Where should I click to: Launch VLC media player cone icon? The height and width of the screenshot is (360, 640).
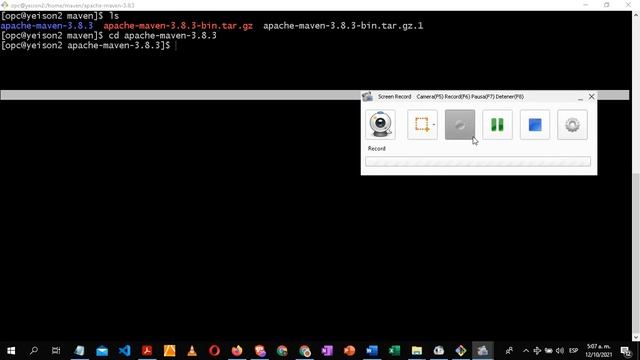[192, 351]
